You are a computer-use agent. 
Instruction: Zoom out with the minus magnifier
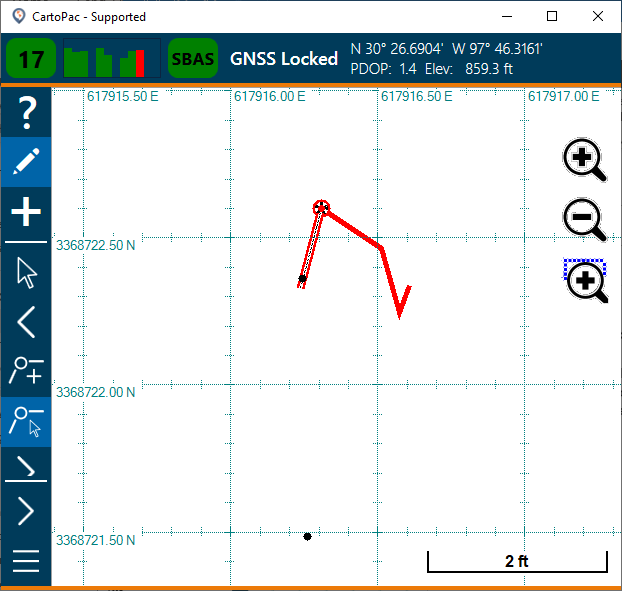(584, 219)
